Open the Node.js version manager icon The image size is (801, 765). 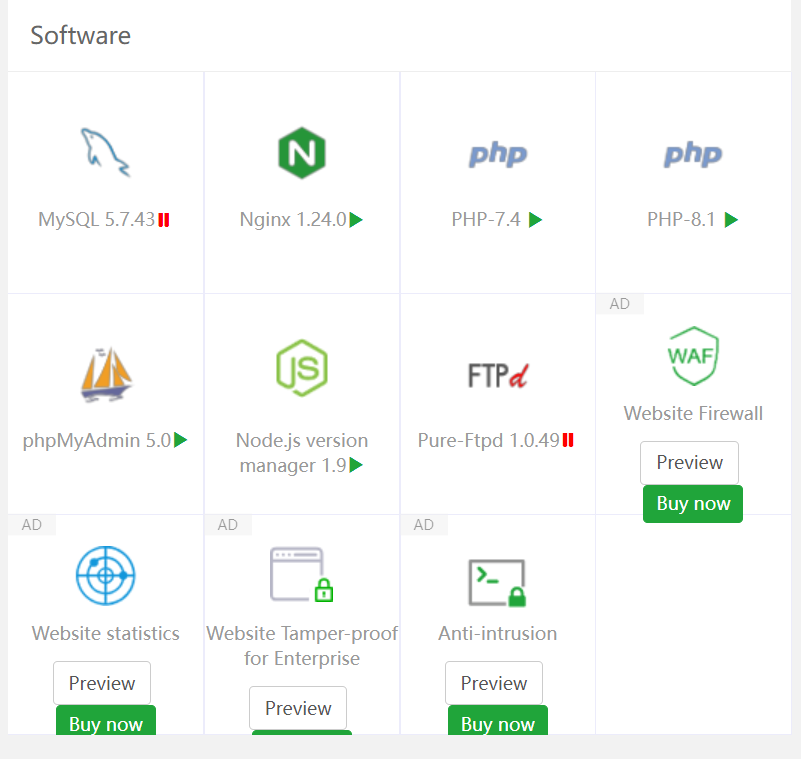[302, 368]
